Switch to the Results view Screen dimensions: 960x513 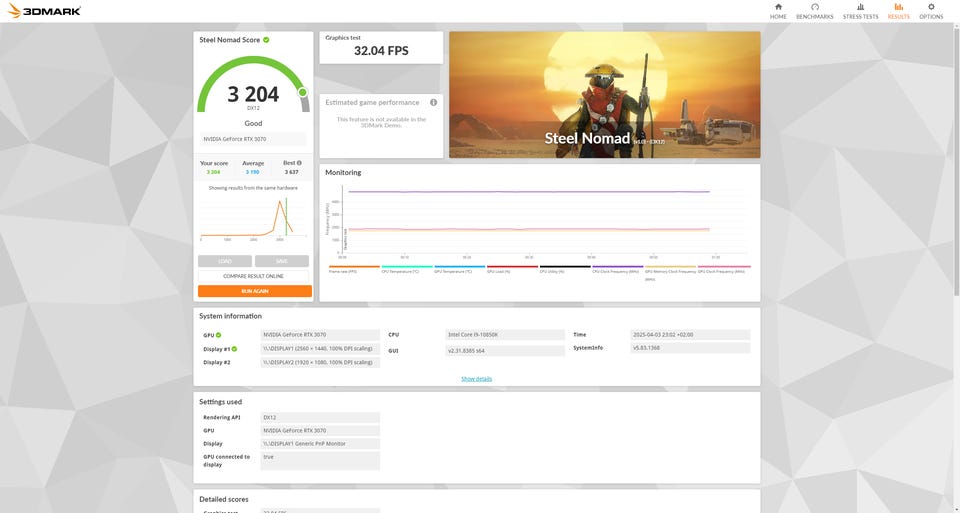coord(898,11)
